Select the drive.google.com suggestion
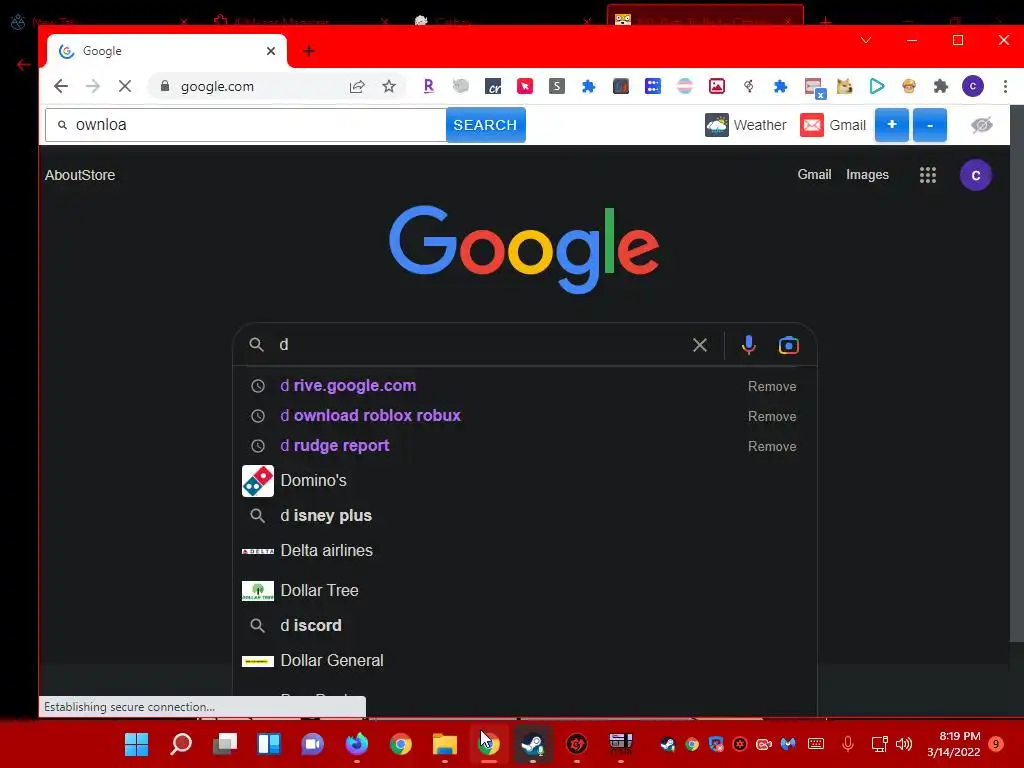The height and width of the screenshot is (768, 1024). [x=524, y=386]
